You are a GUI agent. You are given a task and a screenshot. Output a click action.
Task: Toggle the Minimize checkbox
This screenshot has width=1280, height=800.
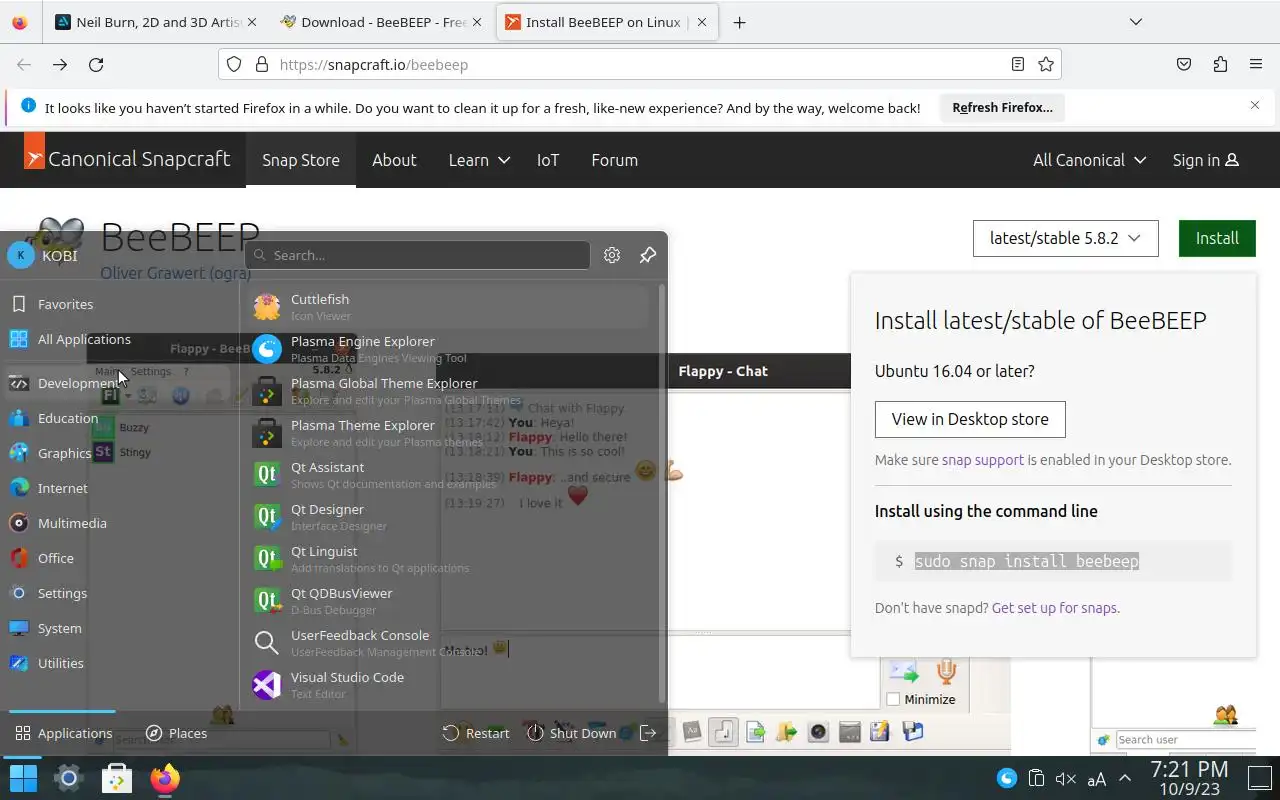894,699
